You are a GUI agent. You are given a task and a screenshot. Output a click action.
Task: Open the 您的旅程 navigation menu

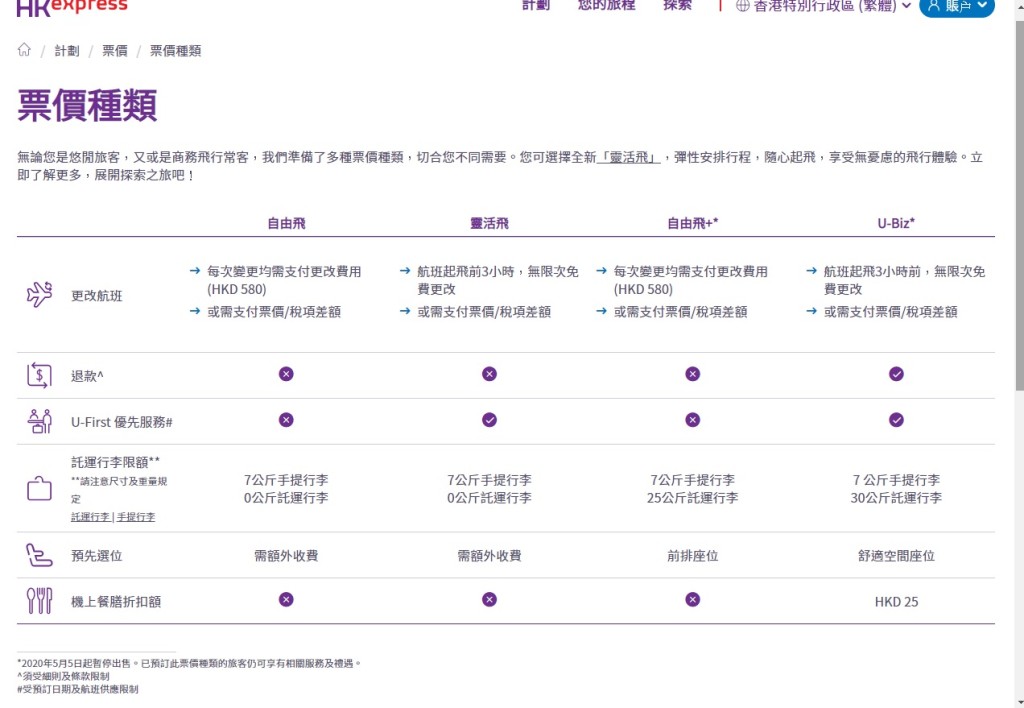point(607,5)
